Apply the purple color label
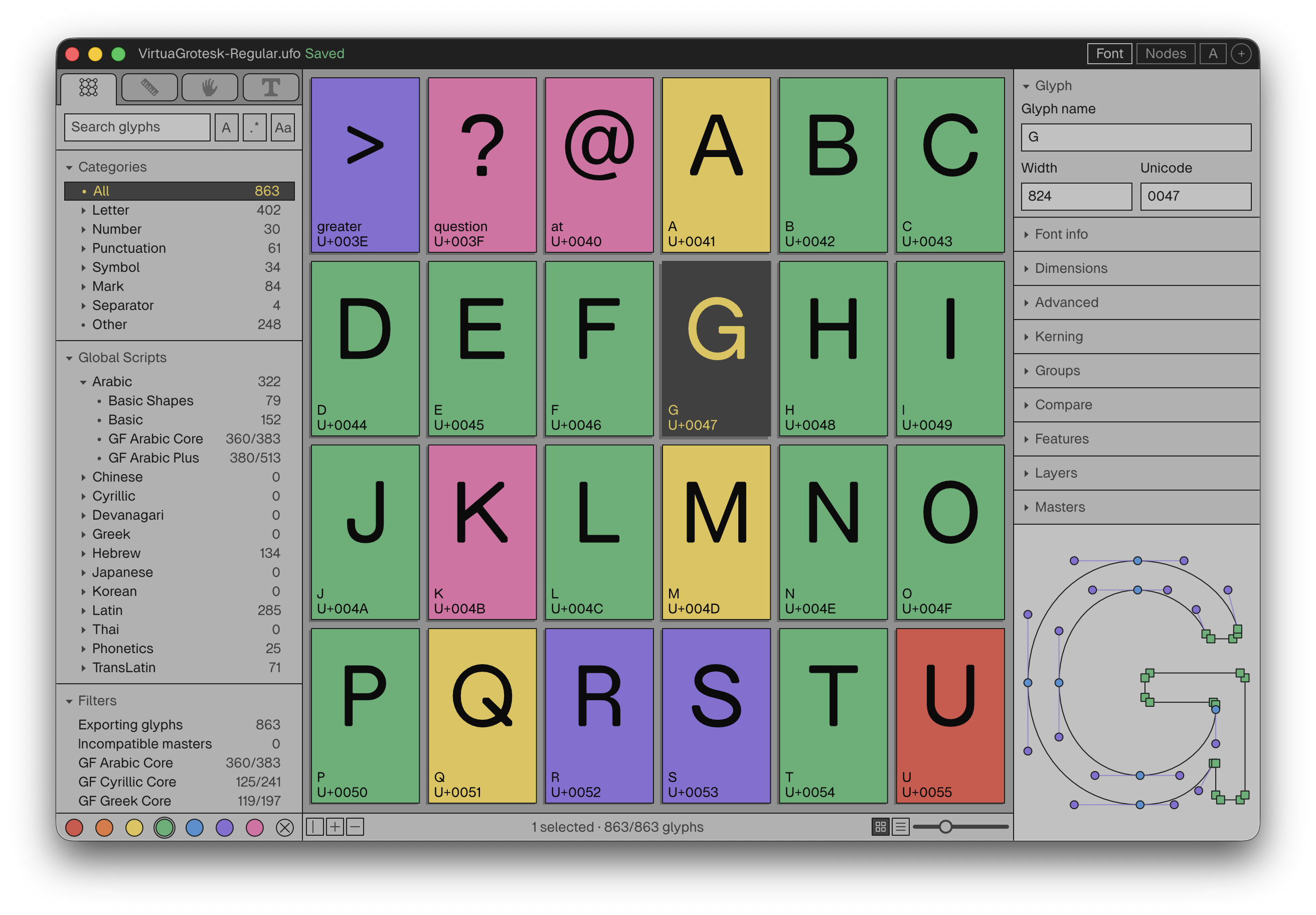This screenshot has height=915, width=1316. tap(225, 827)
